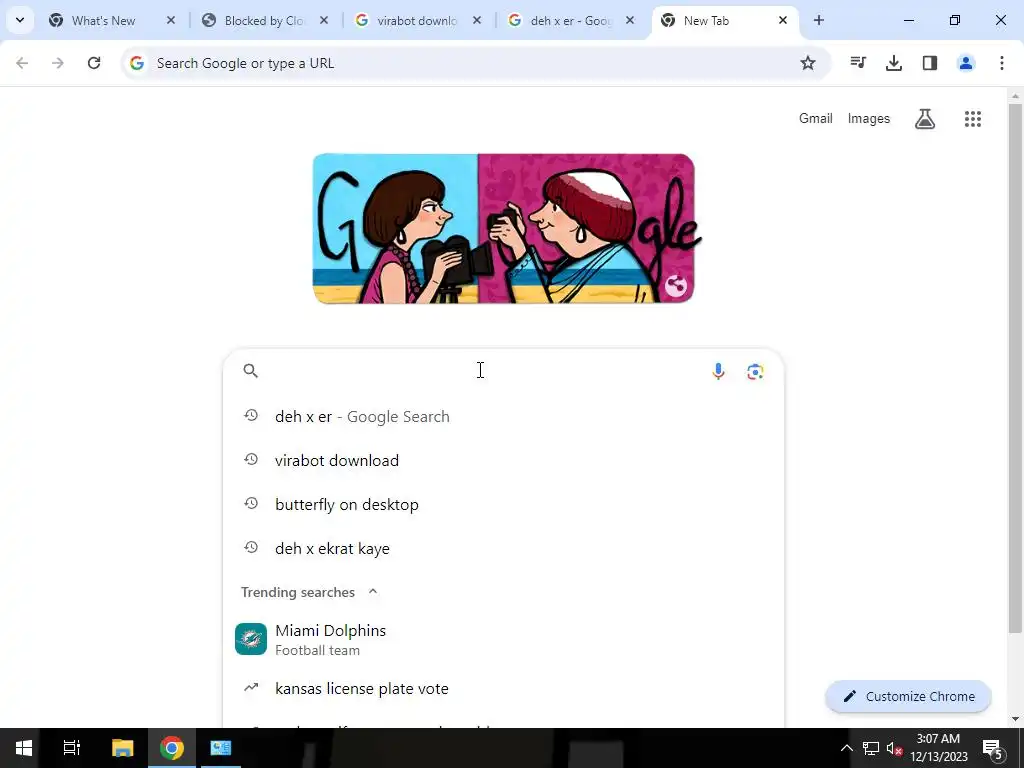
Task: Close the deh x er tab
Action: (630, 20)
